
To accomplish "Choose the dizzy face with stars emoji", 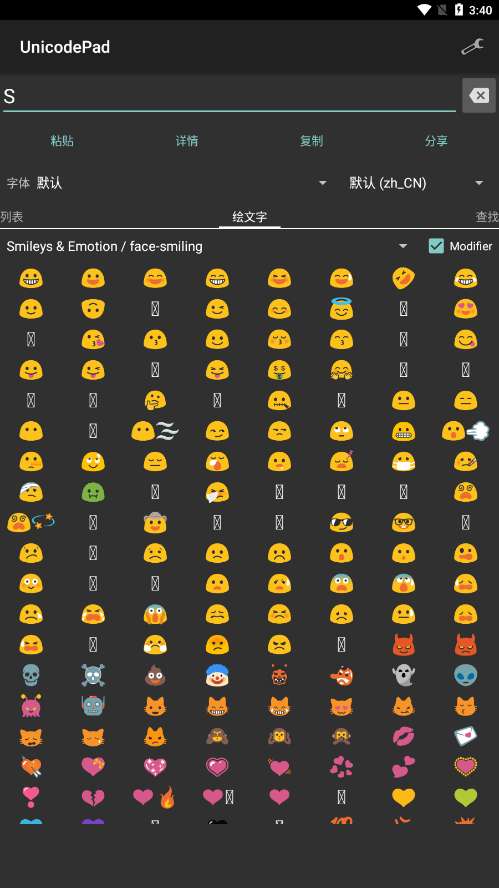I will coord(31,523).
